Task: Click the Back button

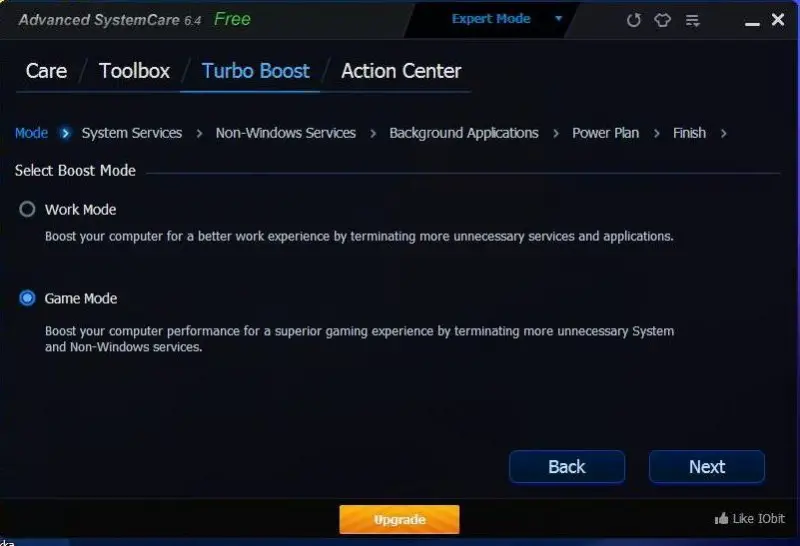Action: point(567,466)
